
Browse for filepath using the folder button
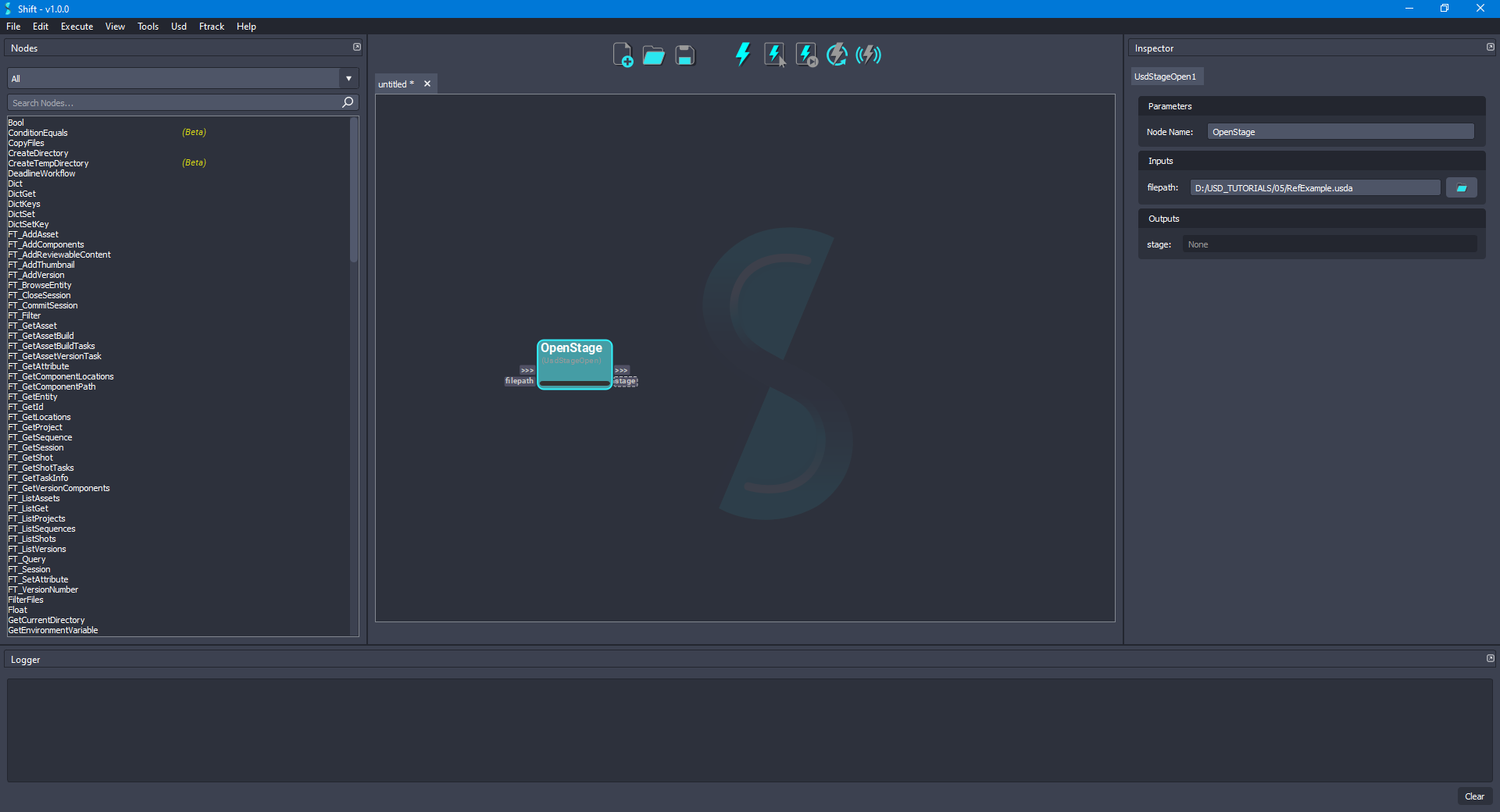(x=1461, y=188)
